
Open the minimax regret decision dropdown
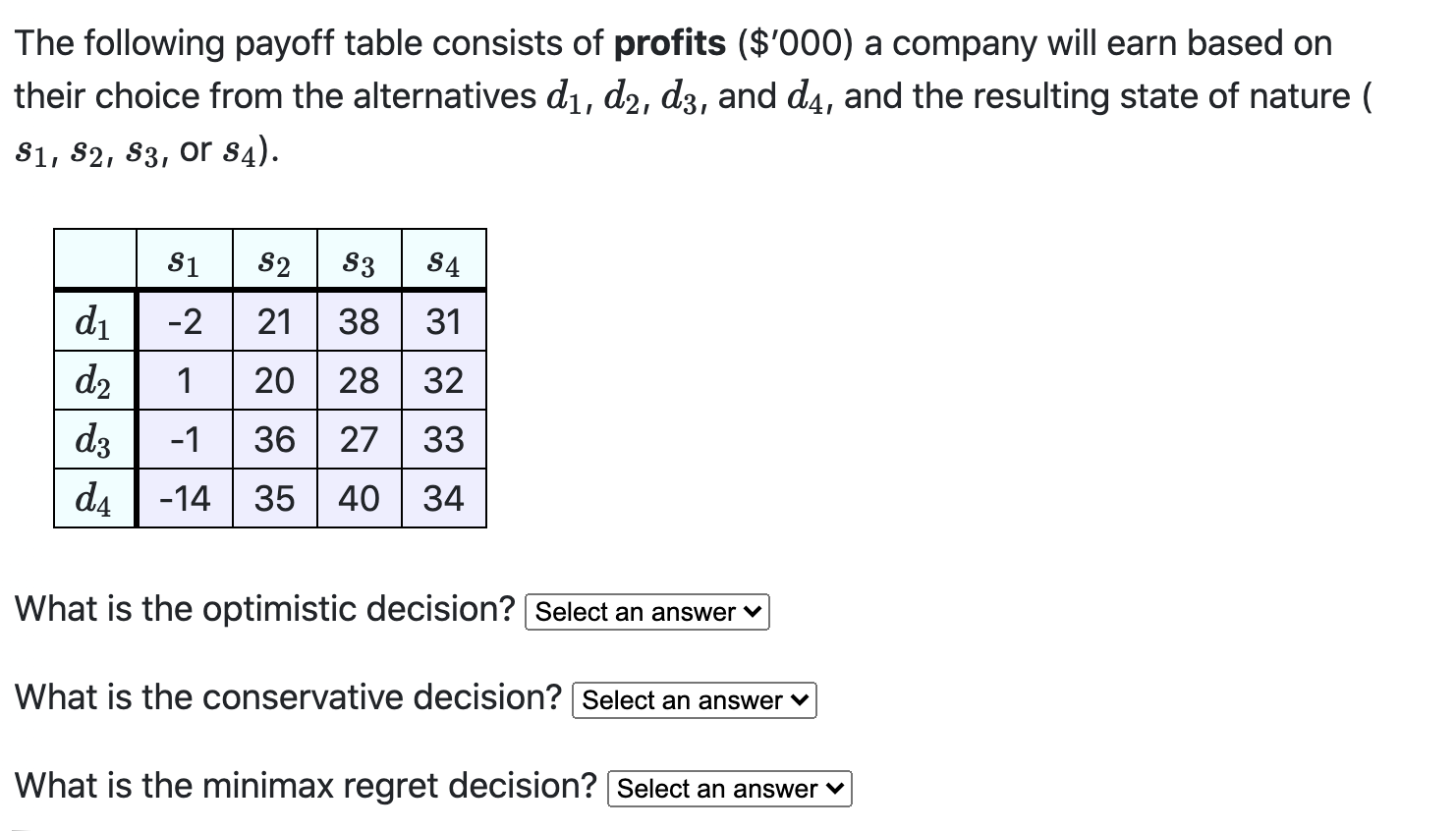(x=728, y=788)
